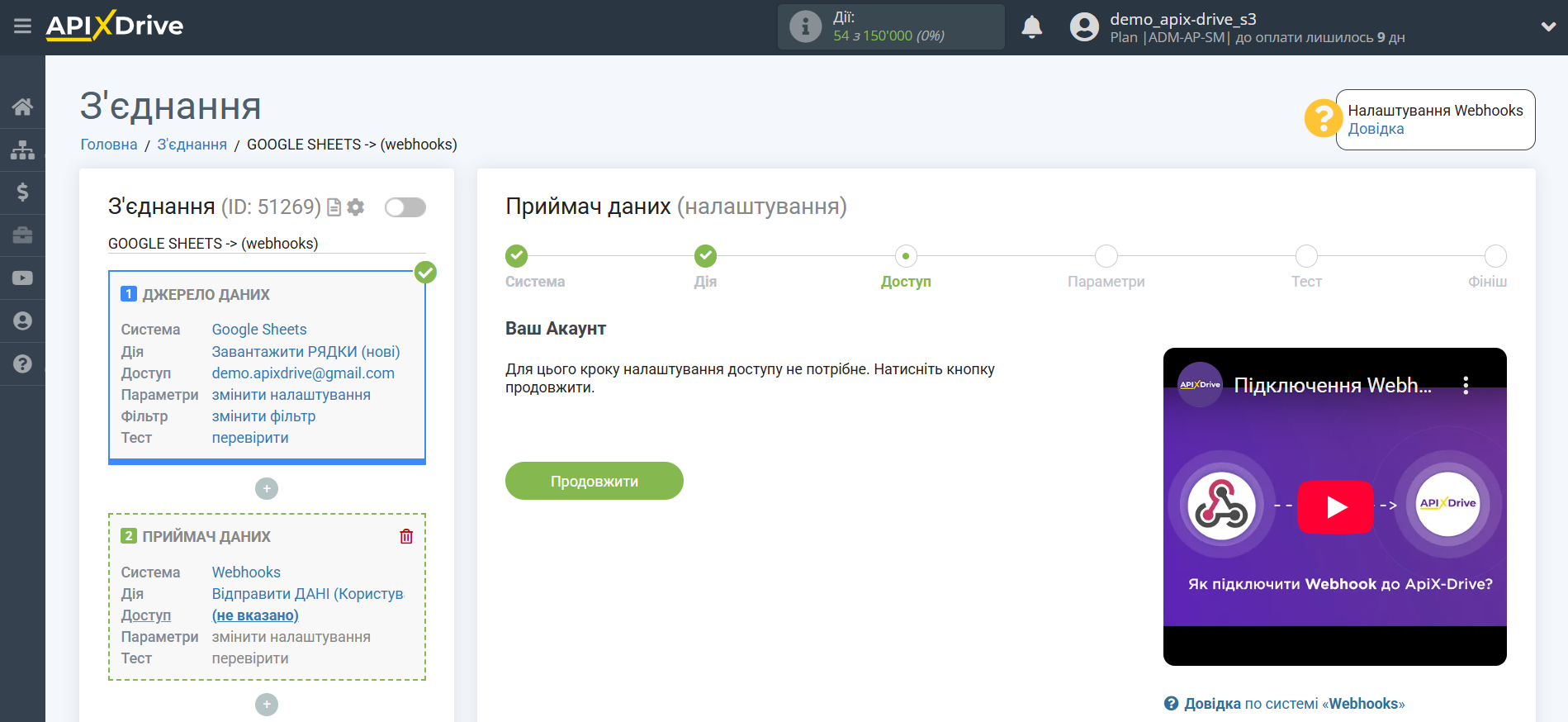Click the actions counter 54 з 150'000
Viewport: 1568px width, 722px height.
tap(888, 36)
